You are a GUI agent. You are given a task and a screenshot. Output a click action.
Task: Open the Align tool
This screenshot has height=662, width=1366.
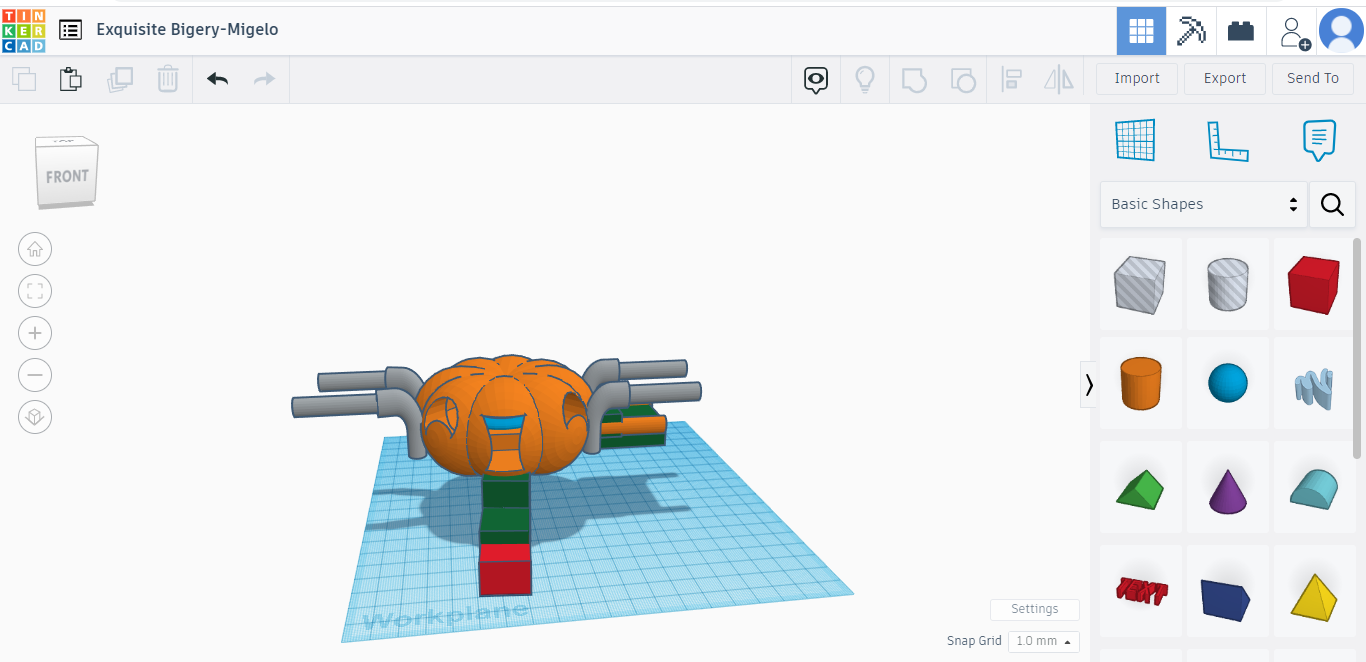(x=1011, y=79)
